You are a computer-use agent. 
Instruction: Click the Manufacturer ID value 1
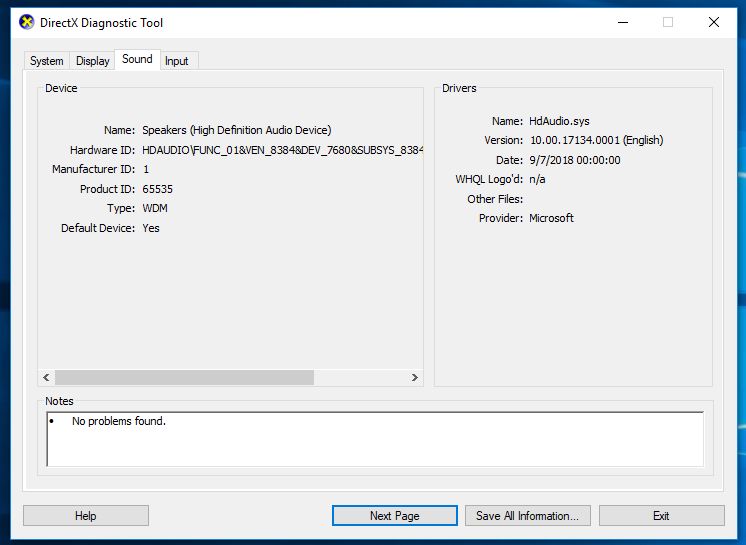pyautogui.click(x=146, y=169)
